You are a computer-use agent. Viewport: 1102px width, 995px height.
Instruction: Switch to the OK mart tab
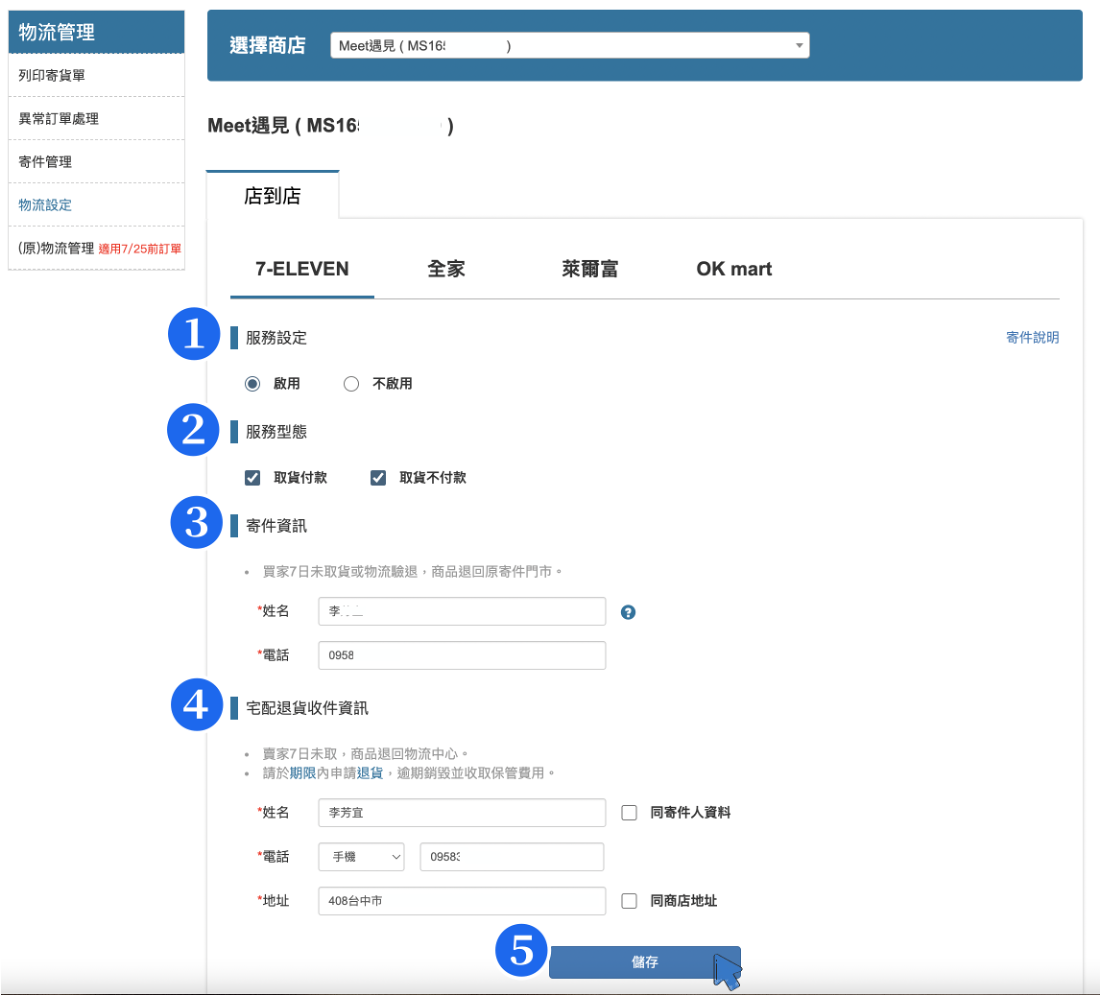point(734,269)
